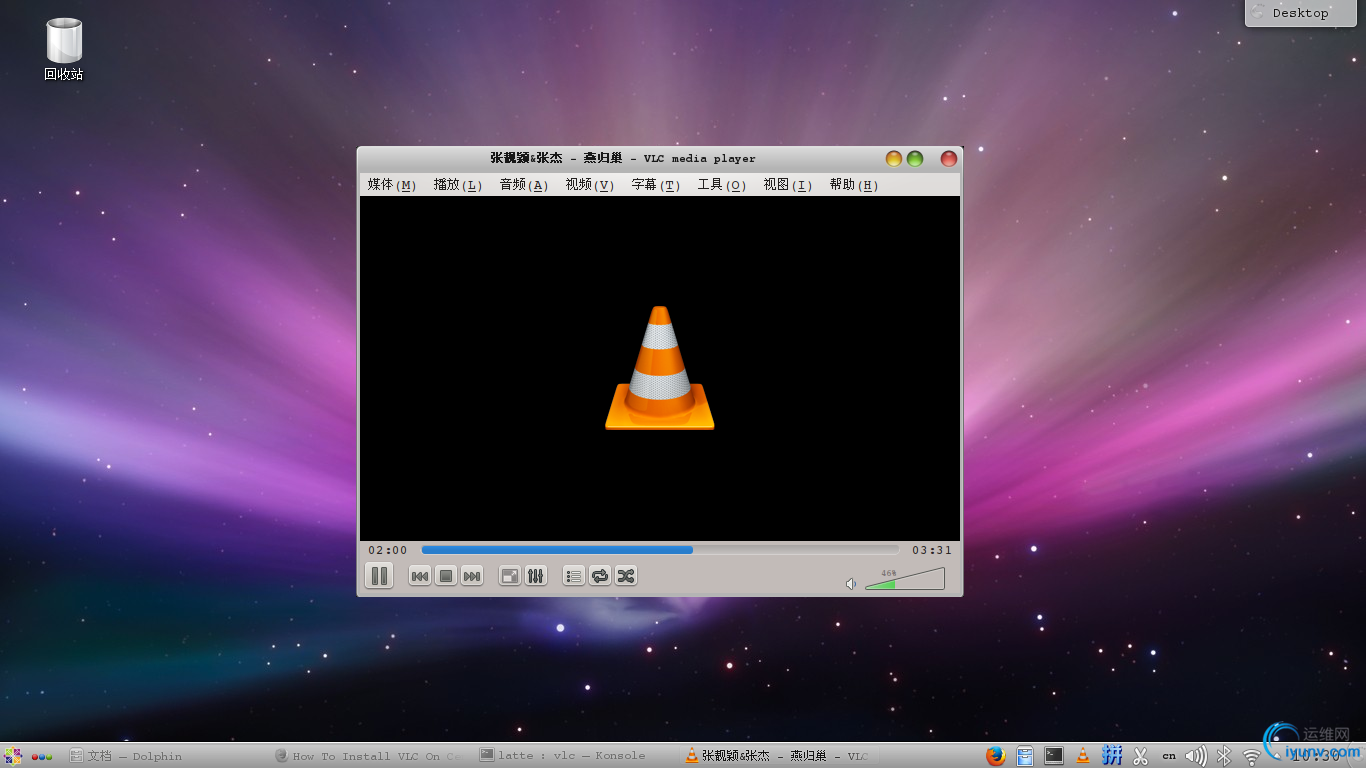1366x768 pixels.
Task: Toggle loop/repeat mode
Action: pos(600,576)
